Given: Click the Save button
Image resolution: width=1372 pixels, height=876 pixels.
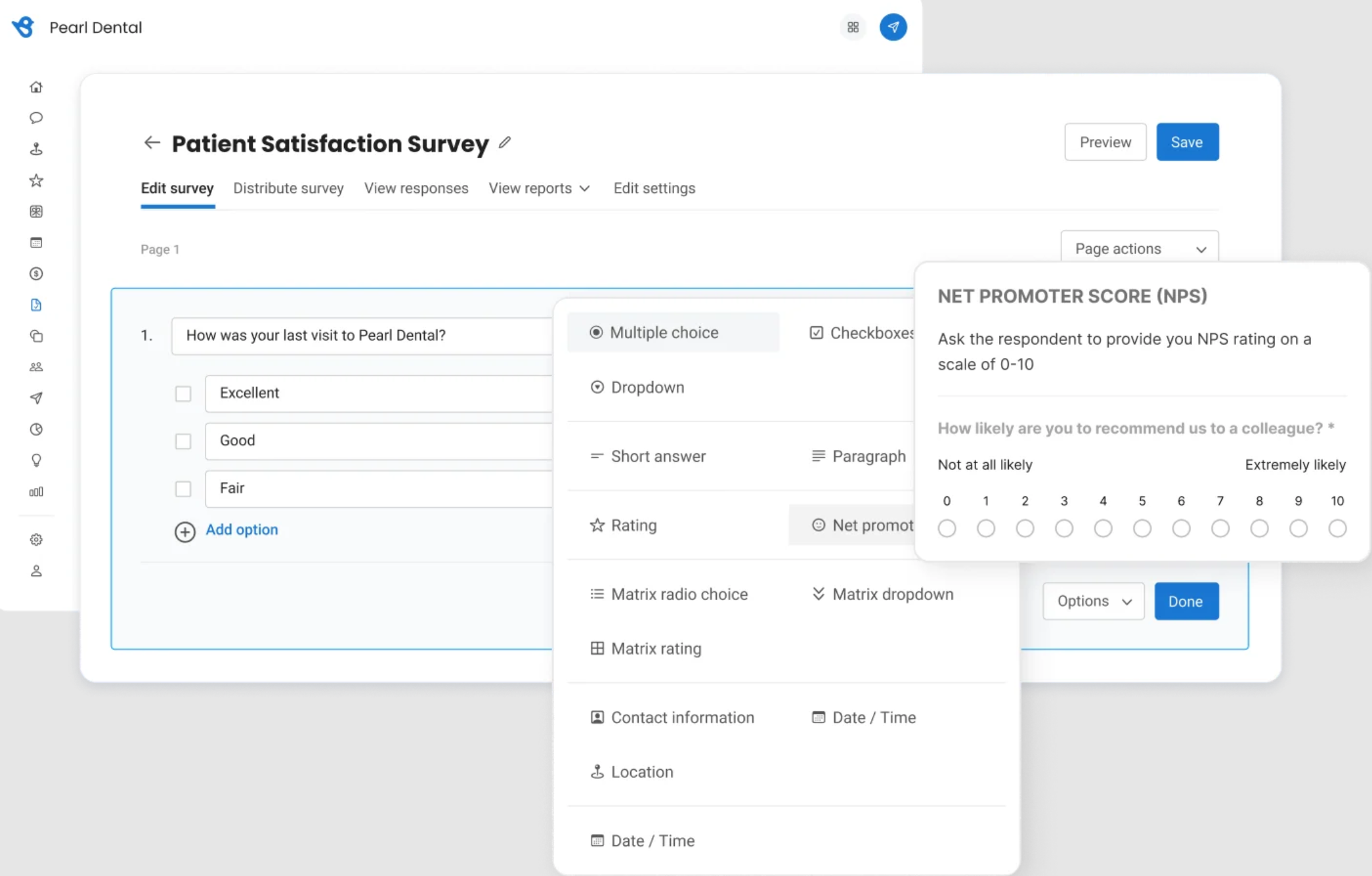Looking at the screenshot, I should pyautogui.click(x=1187, y=142).
